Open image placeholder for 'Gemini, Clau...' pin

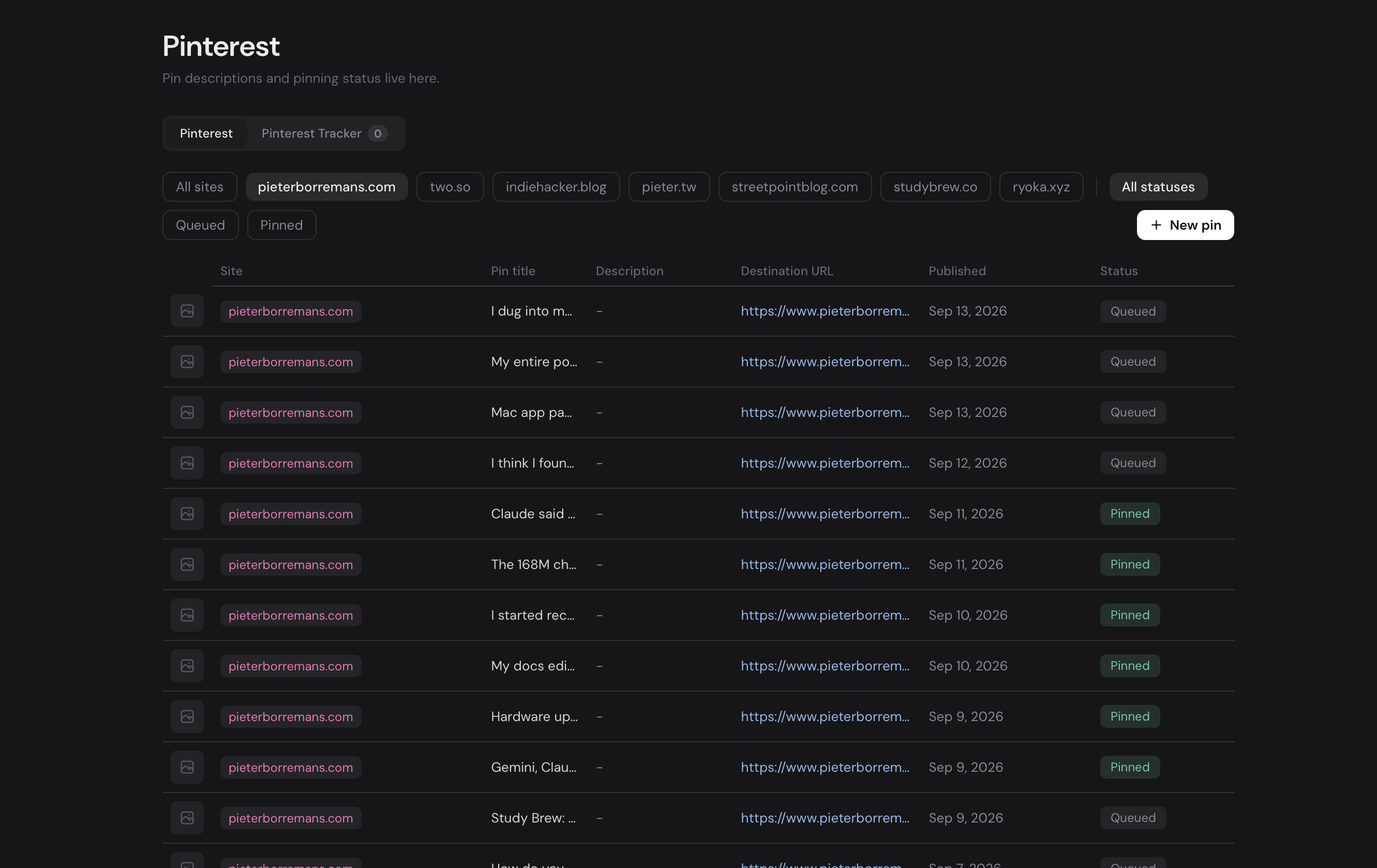click(187, 767)
